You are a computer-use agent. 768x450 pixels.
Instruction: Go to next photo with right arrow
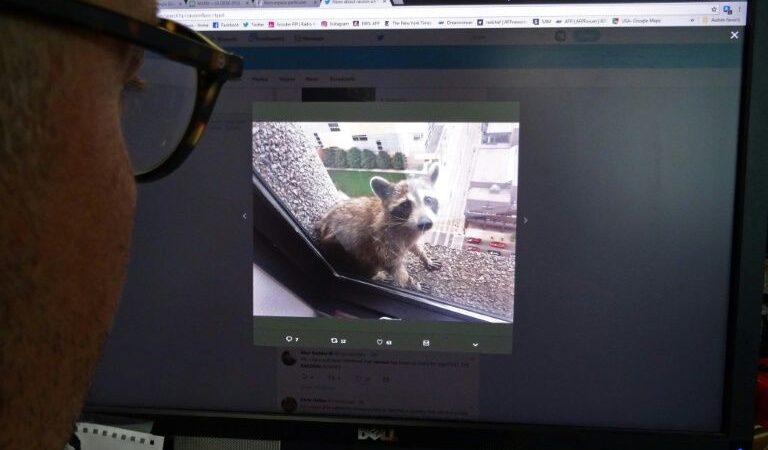pyautogui.click(x=525, y=220)
